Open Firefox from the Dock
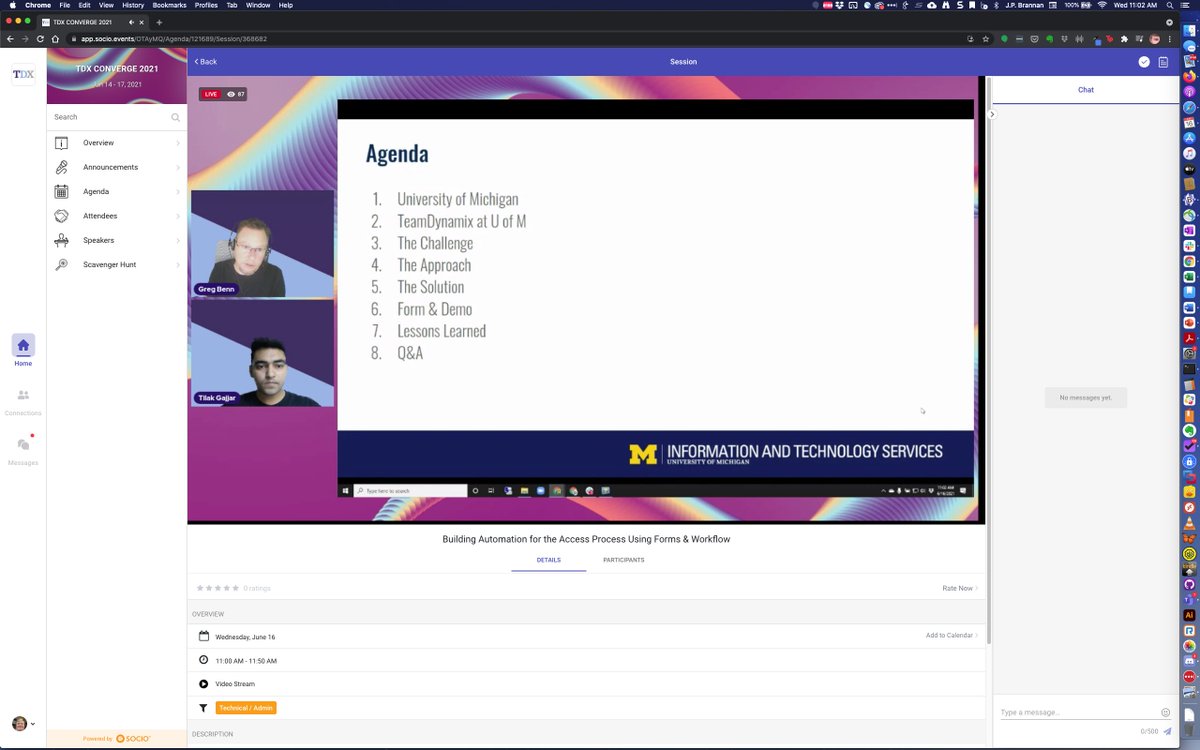 1190,76
